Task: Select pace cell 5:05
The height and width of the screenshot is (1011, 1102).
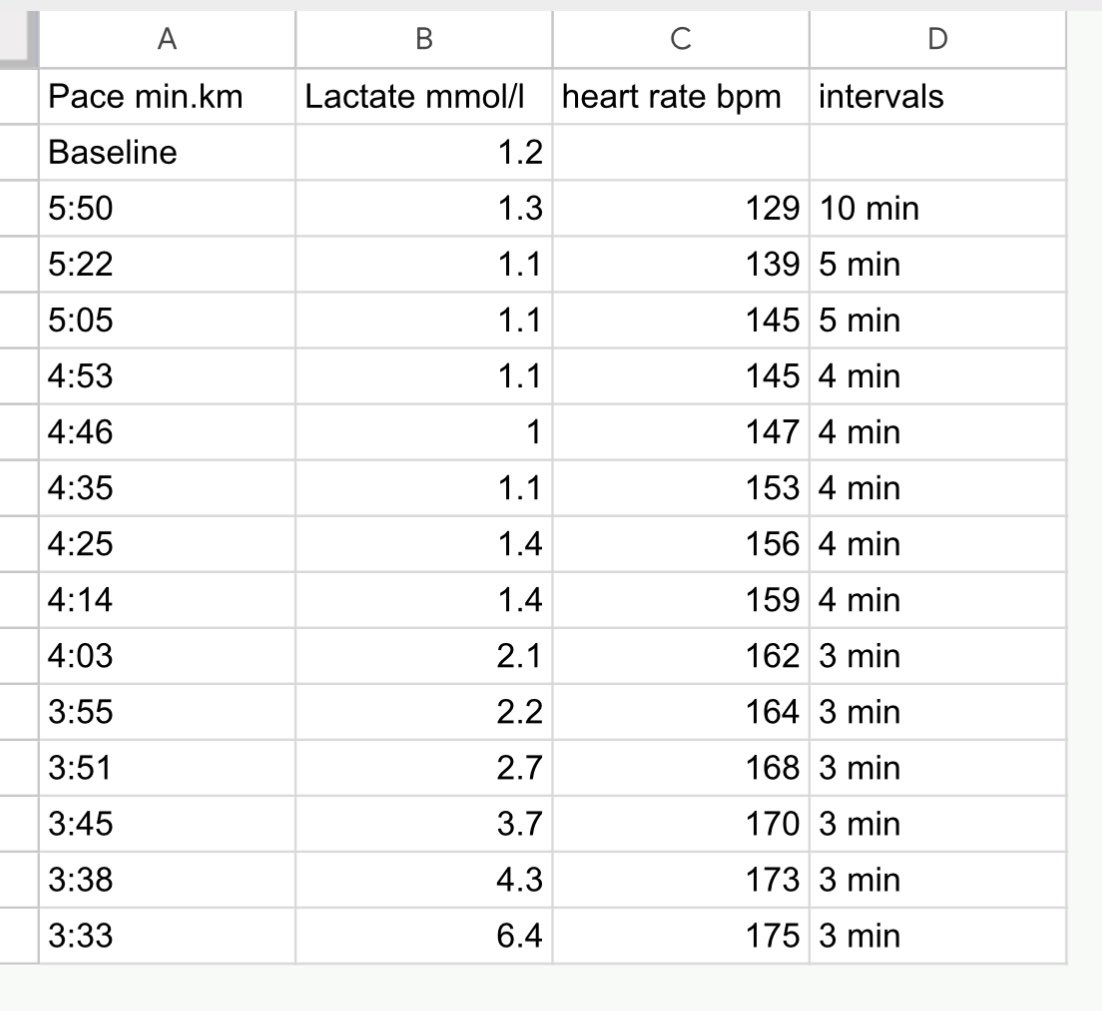Action: [167, 320]
